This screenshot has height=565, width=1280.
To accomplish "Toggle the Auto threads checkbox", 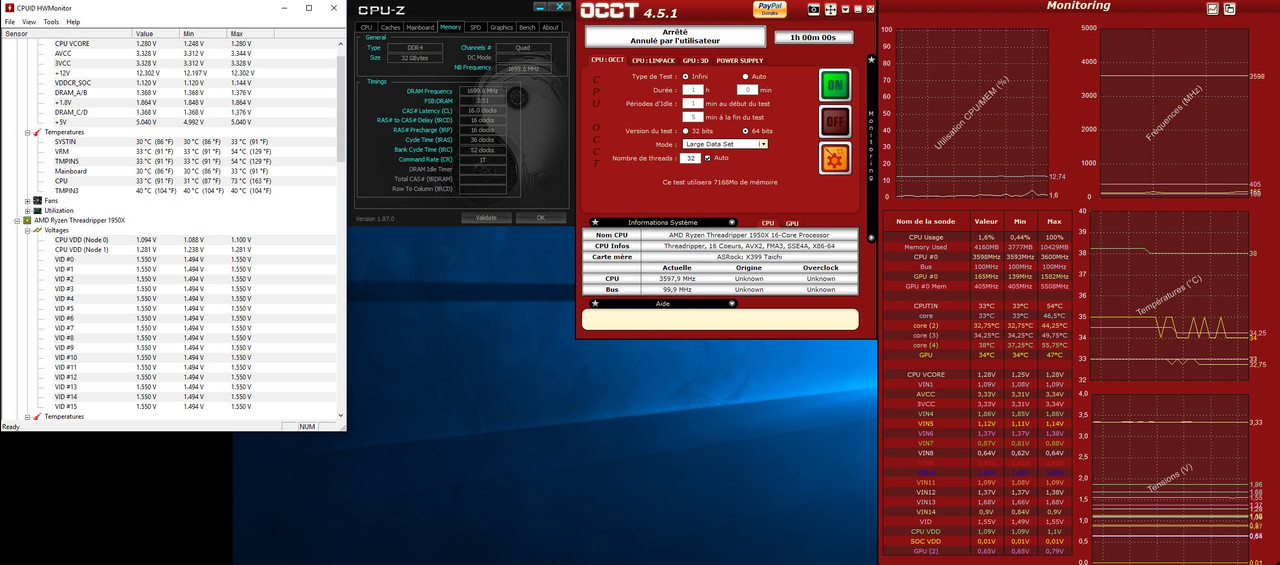I will pos(708,158).
